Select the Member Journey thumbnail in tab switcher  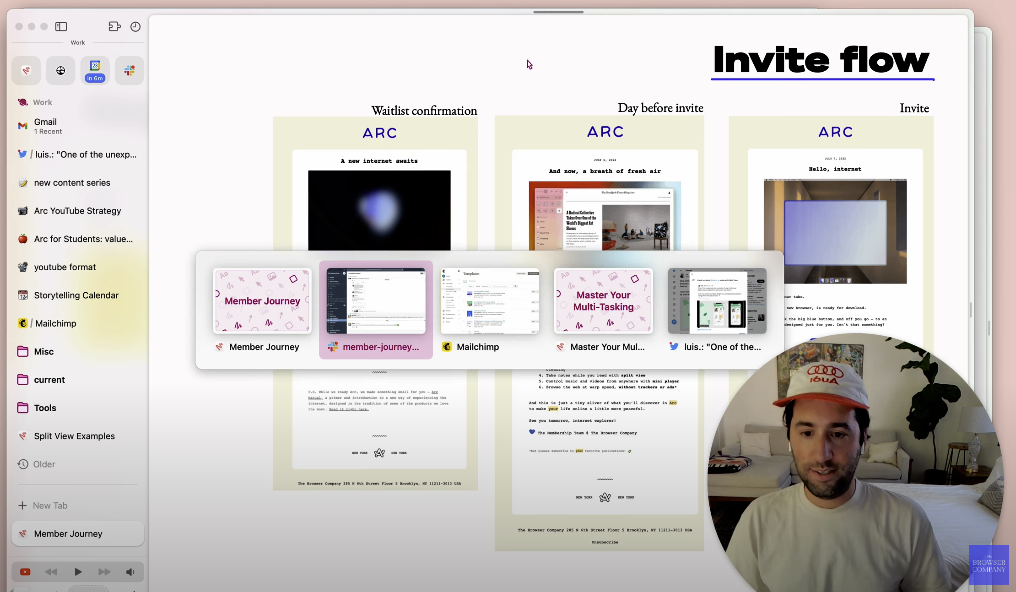262,301
